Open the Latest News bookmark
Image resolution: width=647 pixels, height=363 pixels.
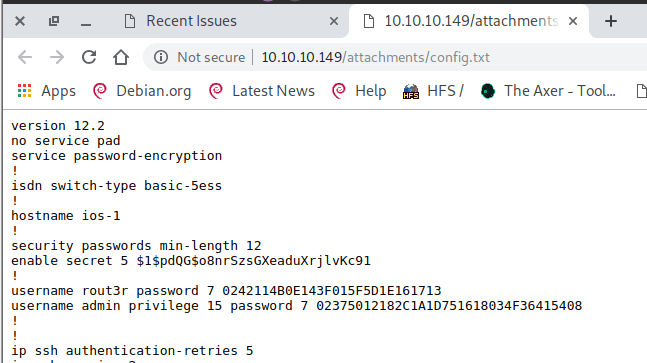[262, 91]
